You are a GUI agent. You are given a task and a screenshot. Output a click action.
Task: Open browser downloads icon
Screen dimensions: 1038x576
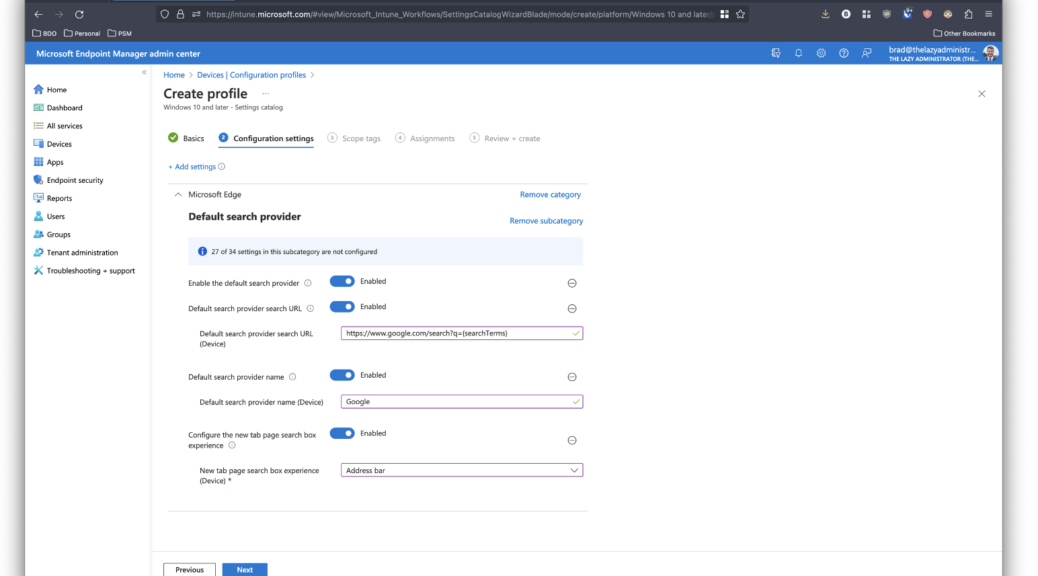826,14
